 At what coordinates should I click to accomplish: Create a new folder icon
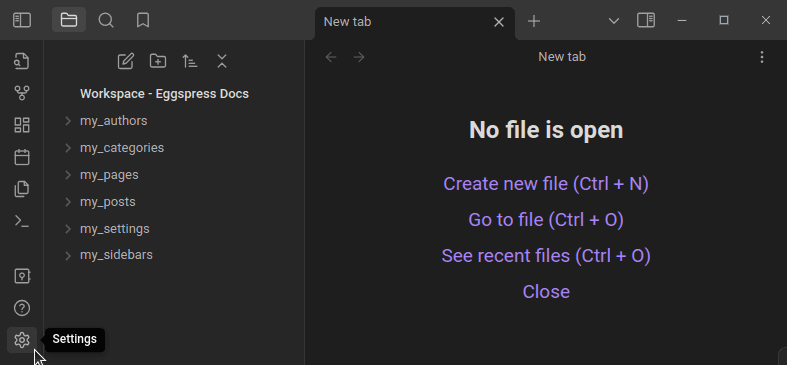158,61
